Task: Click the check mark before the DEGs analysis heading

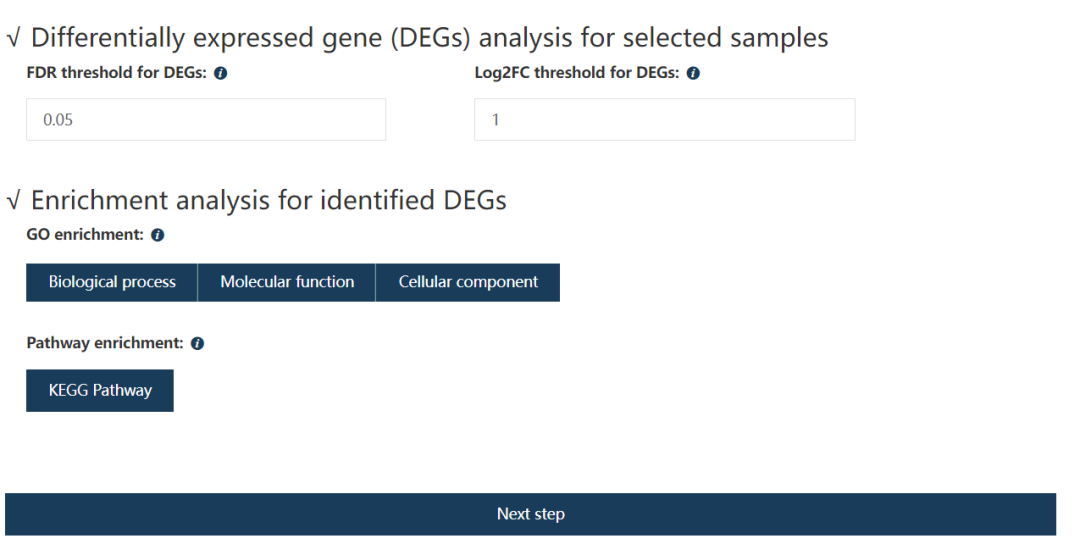Action: tap(13, 40)
